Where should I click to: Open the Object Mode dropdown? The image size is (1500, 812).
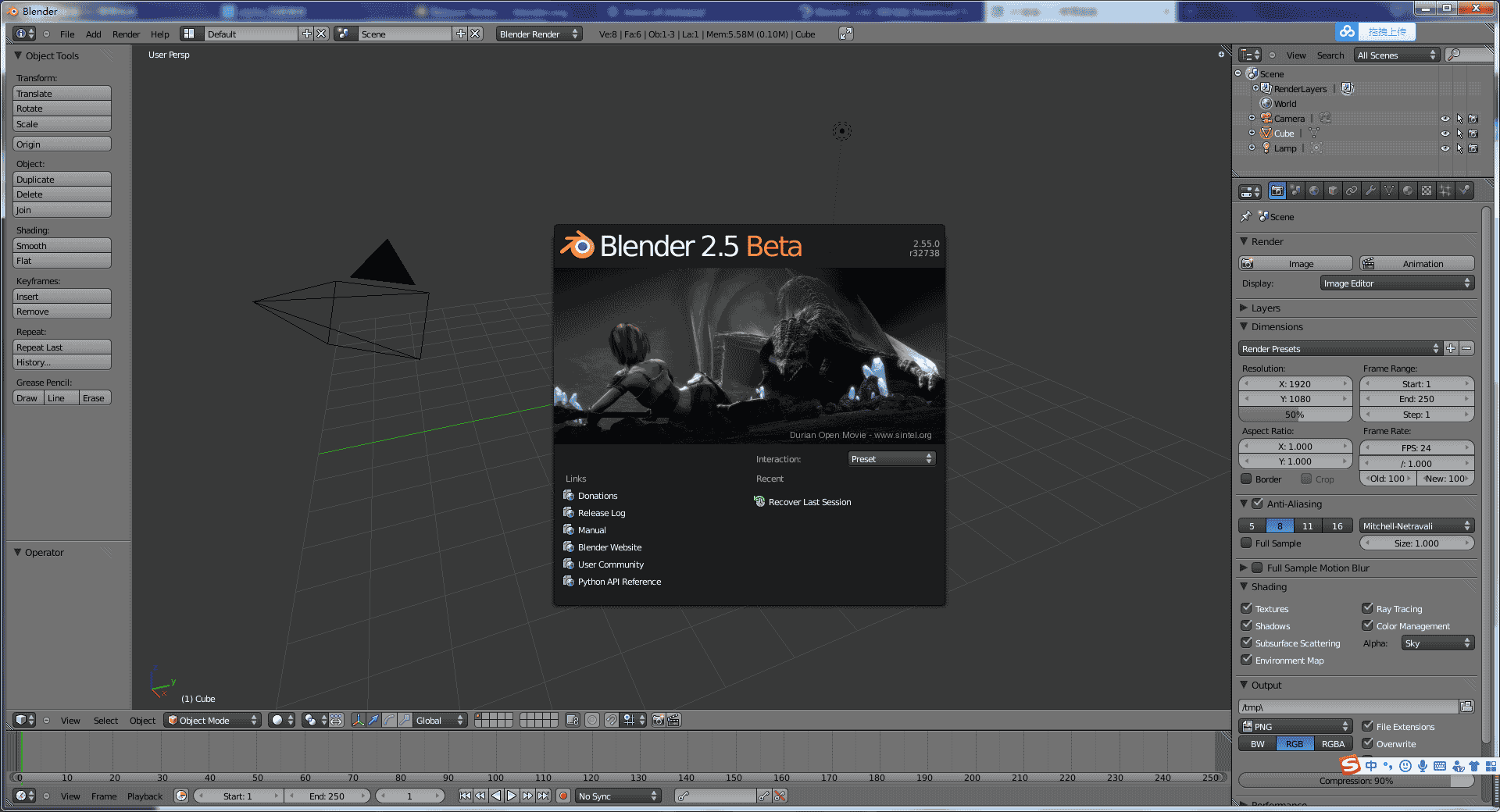212,720
